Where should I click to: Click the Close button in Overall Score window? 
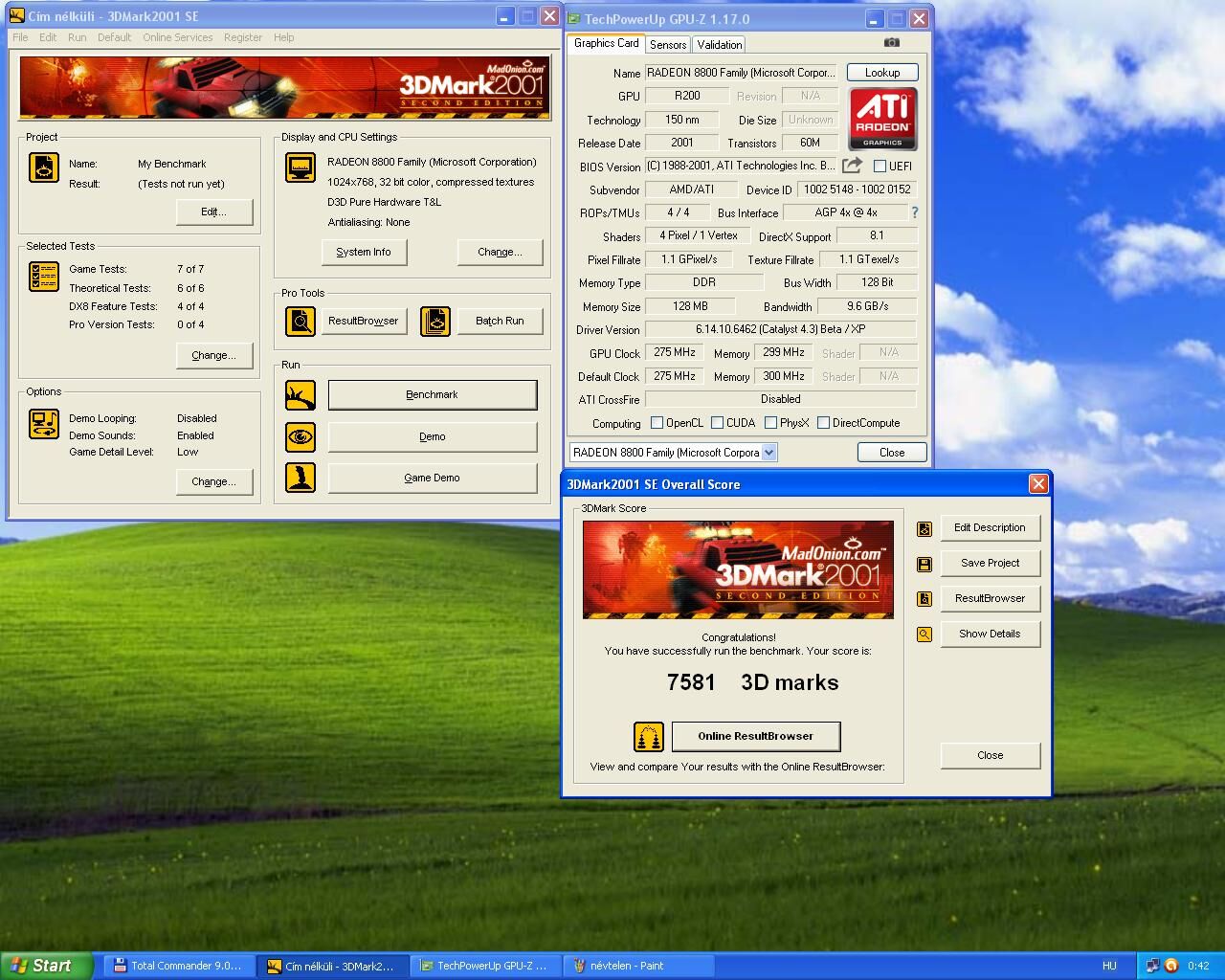[x=991, y=755]
